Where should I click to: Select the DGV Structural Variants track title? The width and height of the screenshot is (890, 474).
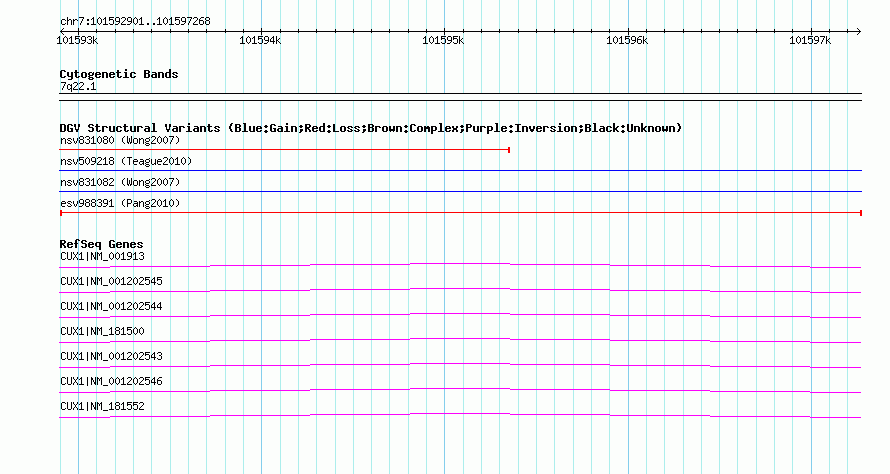pos(371,128)
